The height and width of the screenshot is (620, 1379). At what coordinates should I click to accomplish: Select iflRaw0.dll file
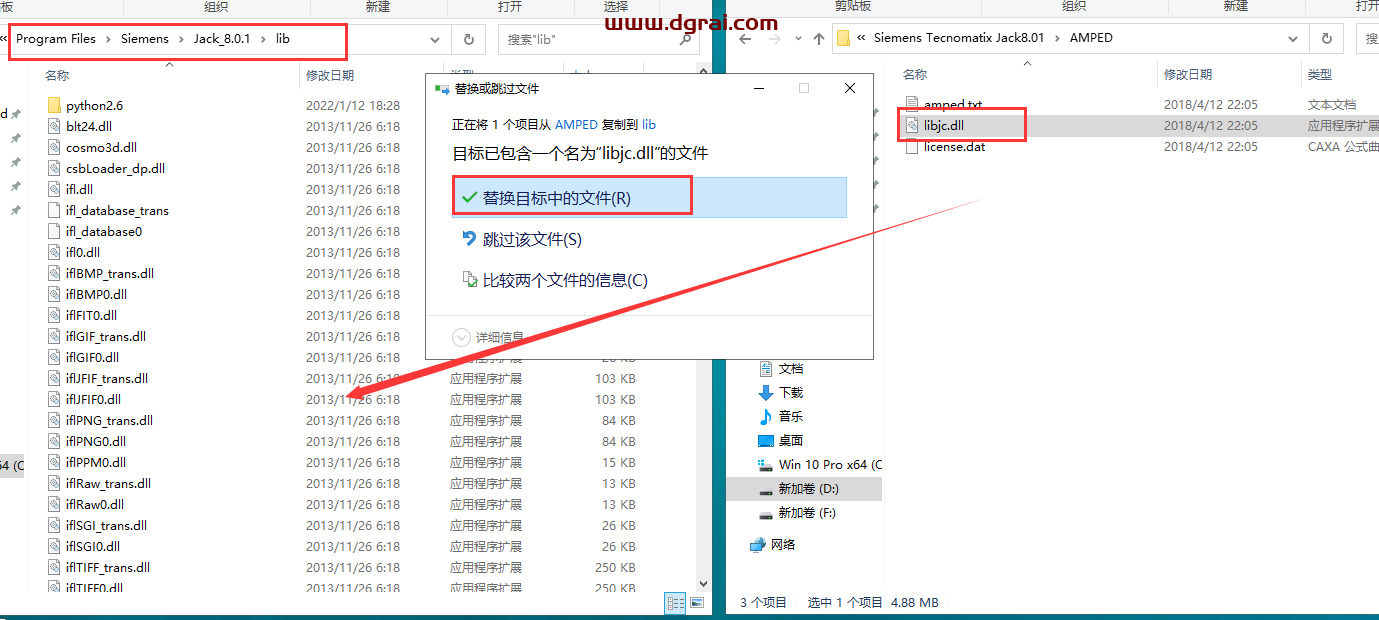pos(95,504)
